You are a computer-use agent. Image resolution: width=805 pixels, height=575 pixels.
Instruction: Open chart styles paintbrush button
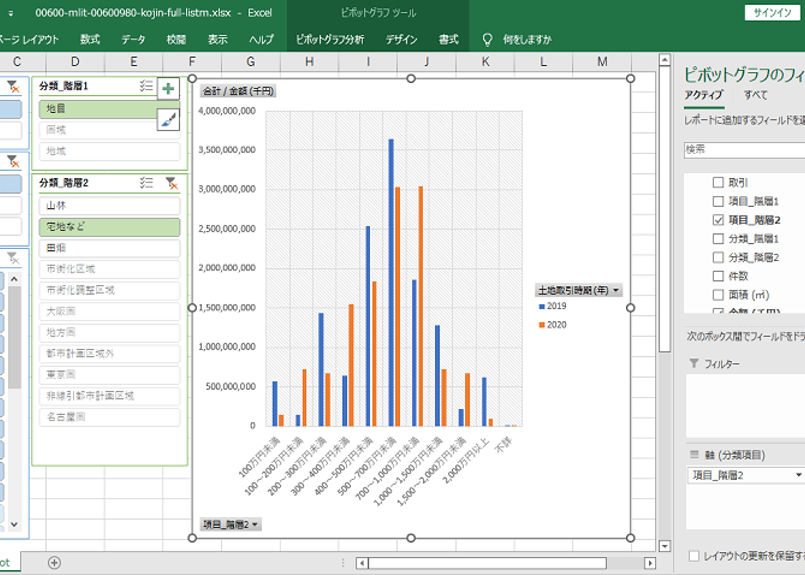pos(168,119)
